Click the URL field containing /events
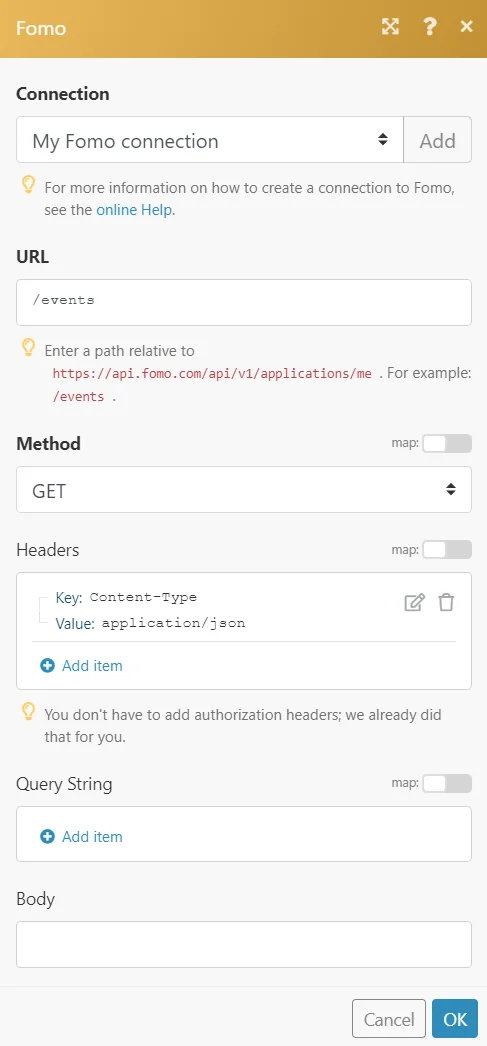The height and width of the screenshot is (1046, 487). pyautogui.click(x=244, y=302)
